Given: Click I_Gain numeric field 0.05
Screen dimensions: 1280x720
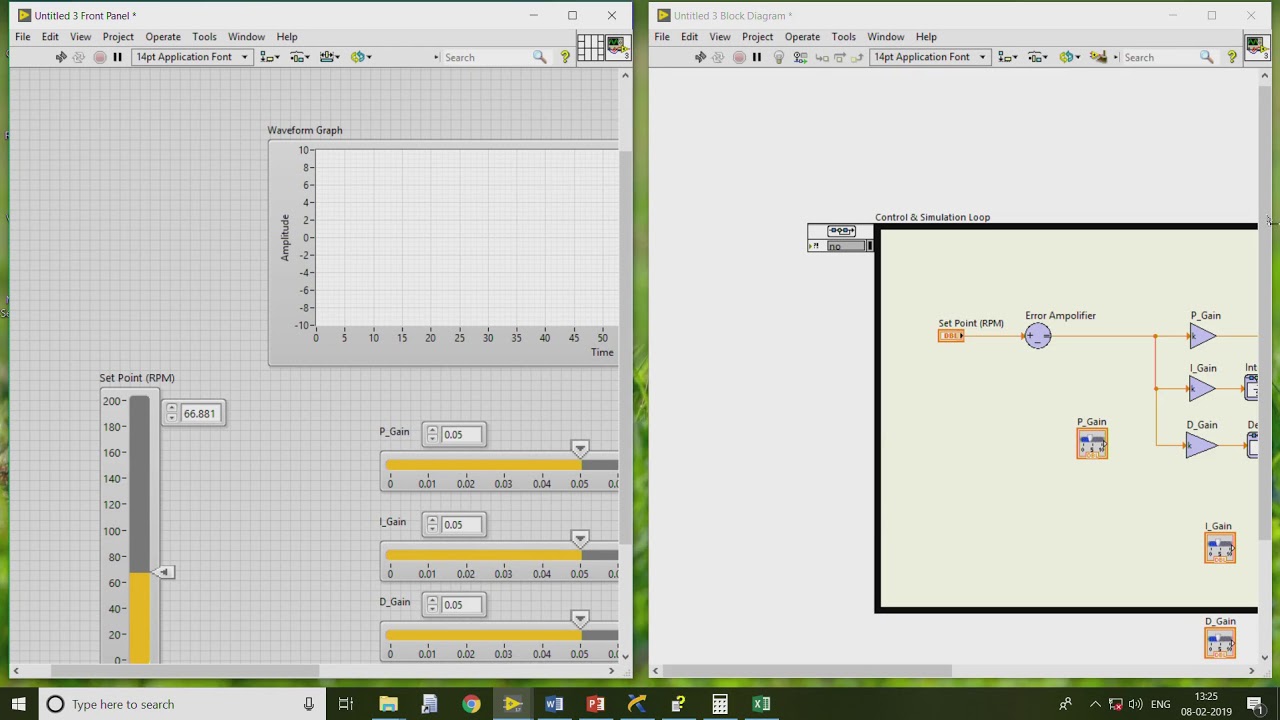Looking at the screenshot, I should tap(462, 524).
